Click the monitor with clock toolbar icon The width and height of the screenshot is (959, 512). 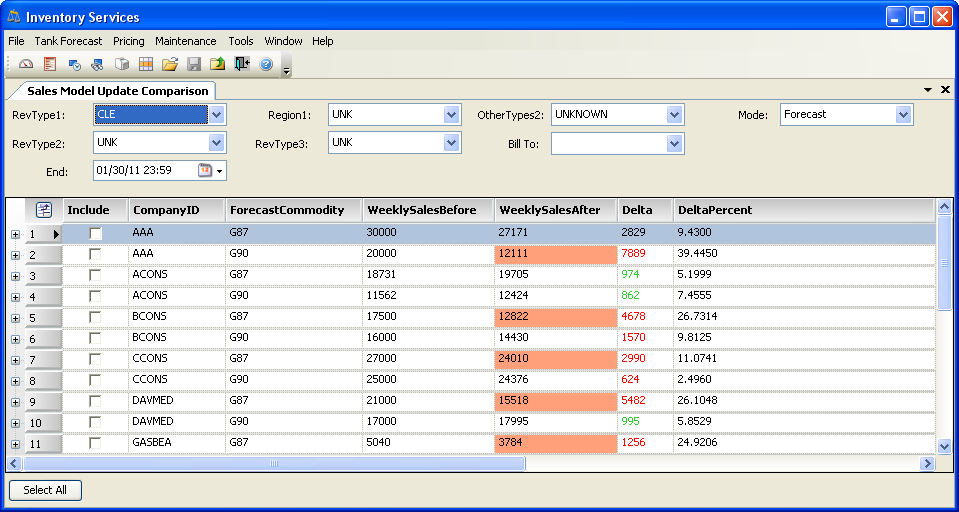tap(74, 64)
